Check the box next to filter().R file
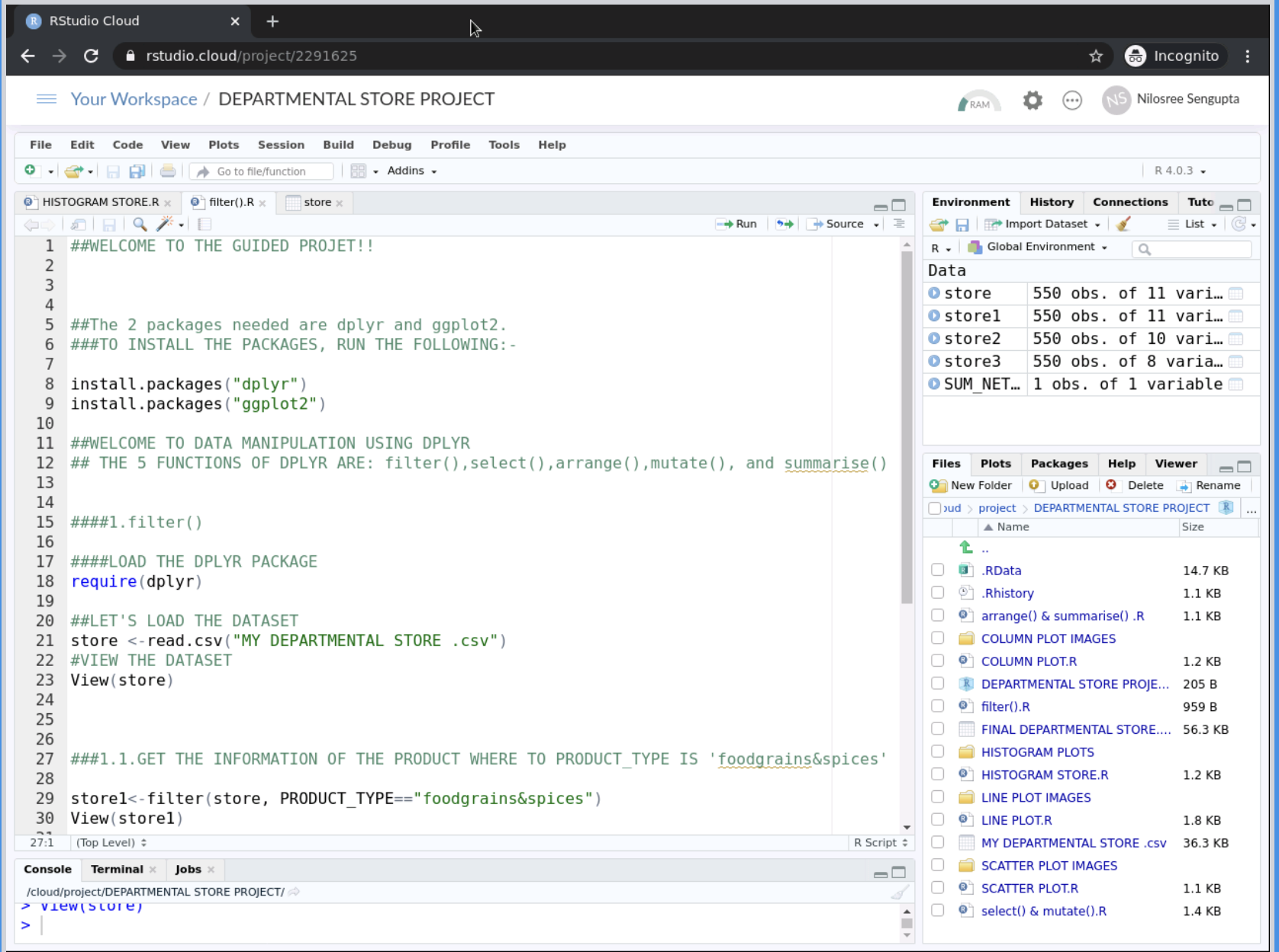This screenshot has width=1279, height=952. [x=937, y=706]
